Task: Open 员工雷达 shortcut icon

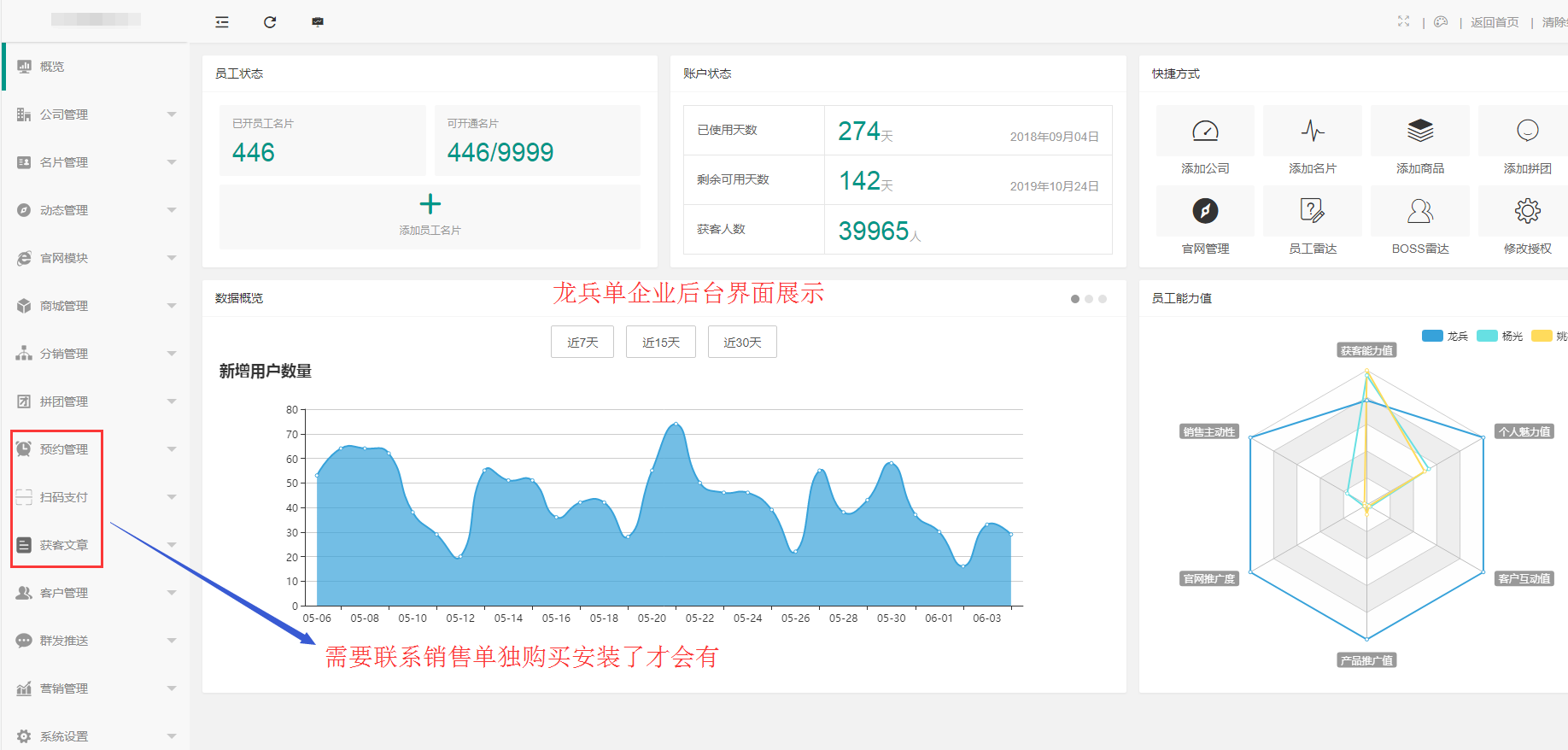Action: [1312, 211]
